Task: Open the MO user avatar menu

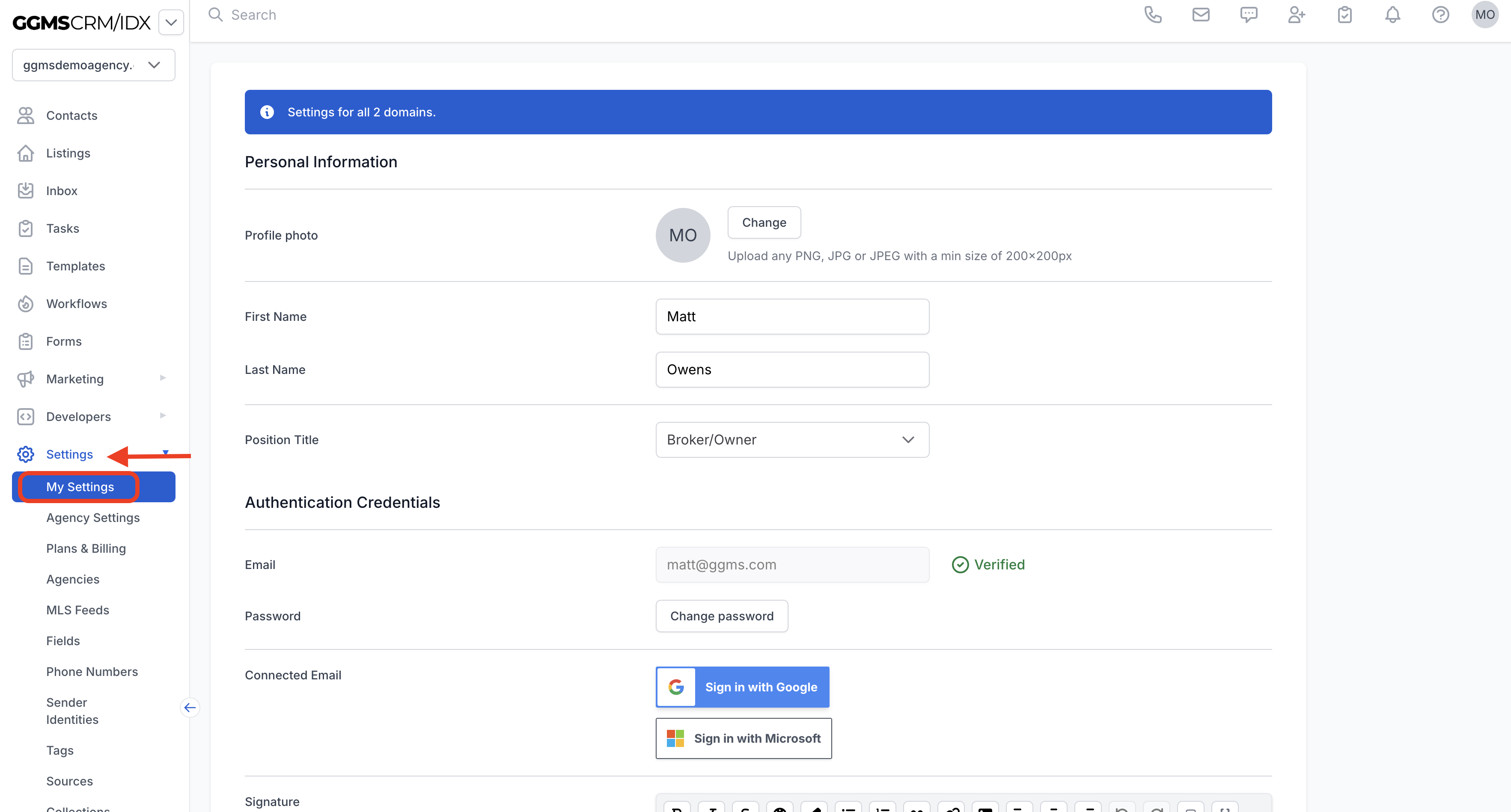Action: (1484, 15)
